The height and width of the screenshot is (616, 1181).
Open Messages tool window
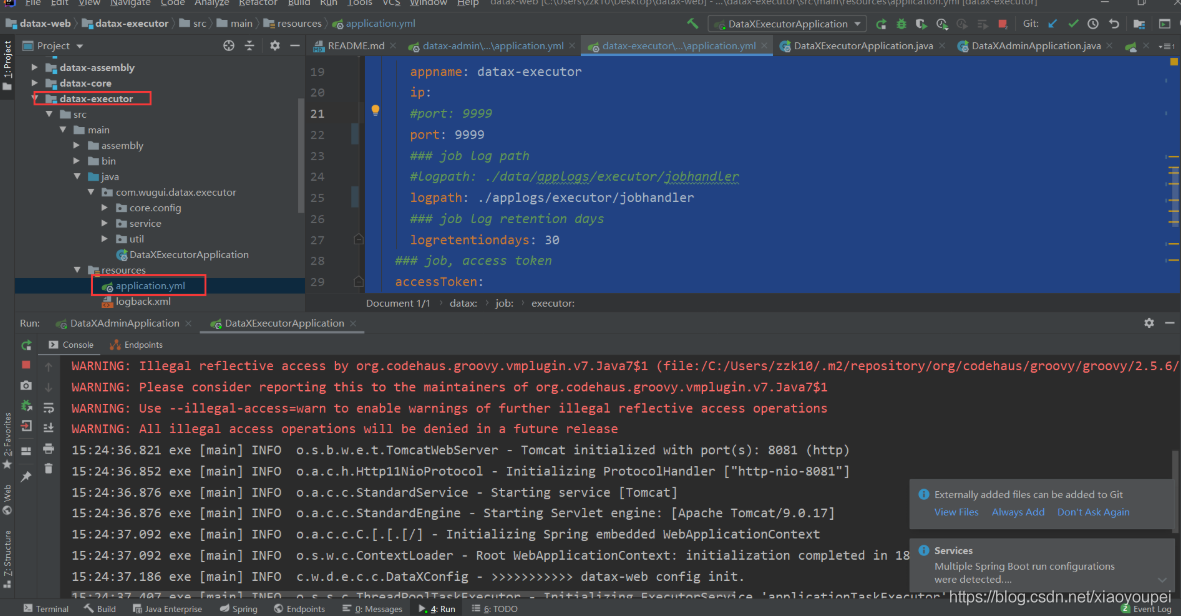pos(372,608)
